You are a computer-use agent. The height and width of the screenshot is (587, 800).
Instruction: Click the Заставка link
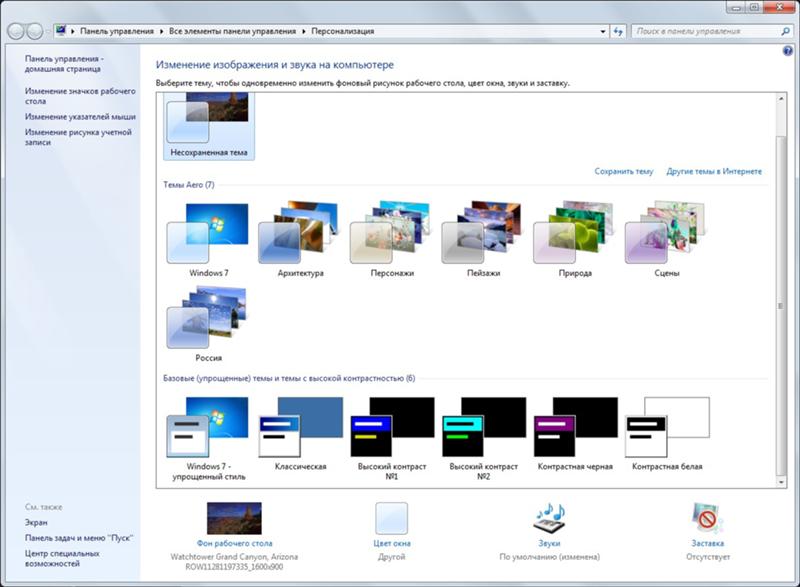[x=708, y=543]
